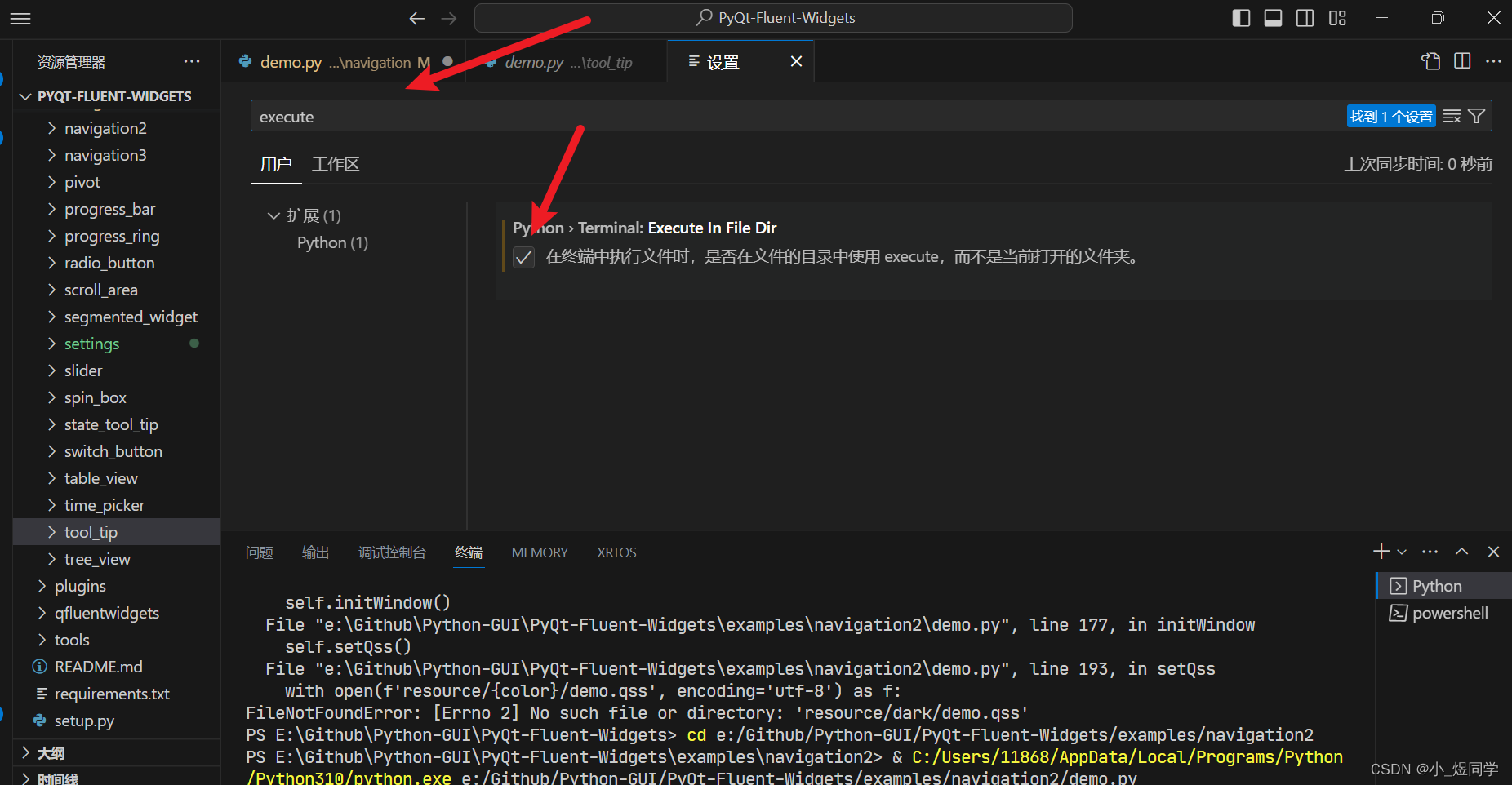Open terminal panel more actions ellipsis
The height and width of the screenshot is (785, 1512).
(1430, 552)
